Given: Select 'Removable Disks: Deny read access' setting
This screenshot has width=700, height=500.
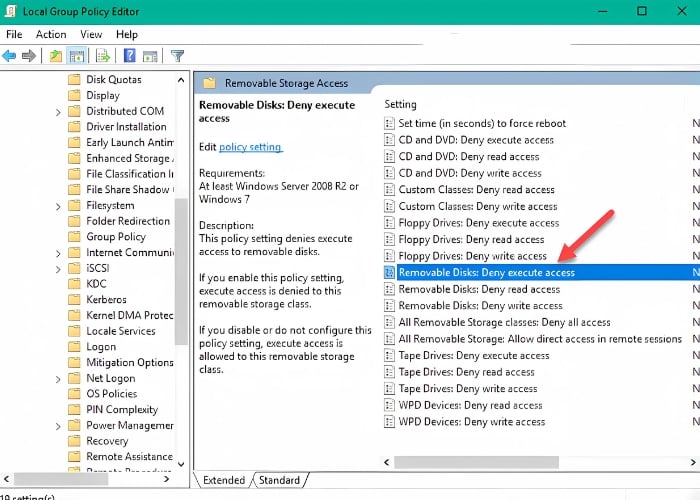Looking at the screenshot, I should 479,289.
